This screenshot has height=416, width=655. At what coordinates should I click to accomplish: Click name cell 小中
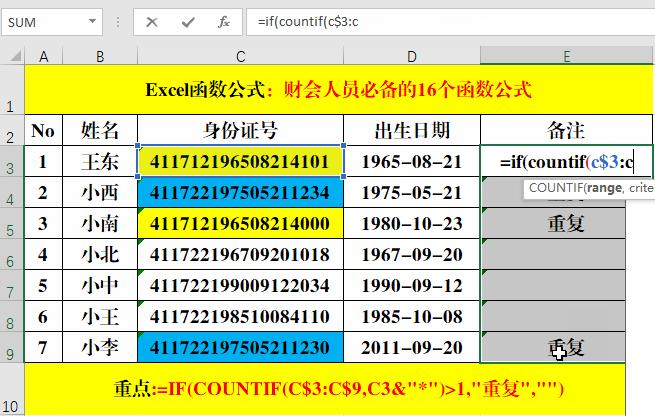100,285
